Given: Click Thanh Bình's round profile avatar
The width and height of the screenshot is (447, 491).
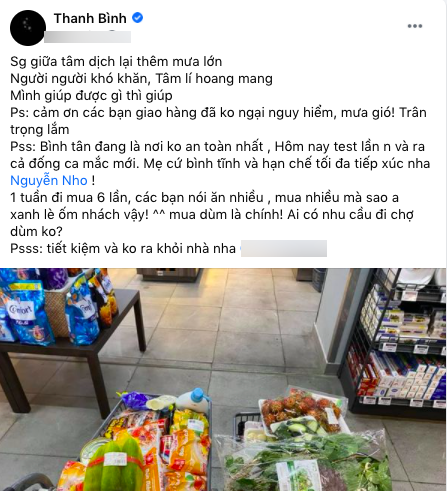Looking at the screenshot, I should [x=28, y=28].
